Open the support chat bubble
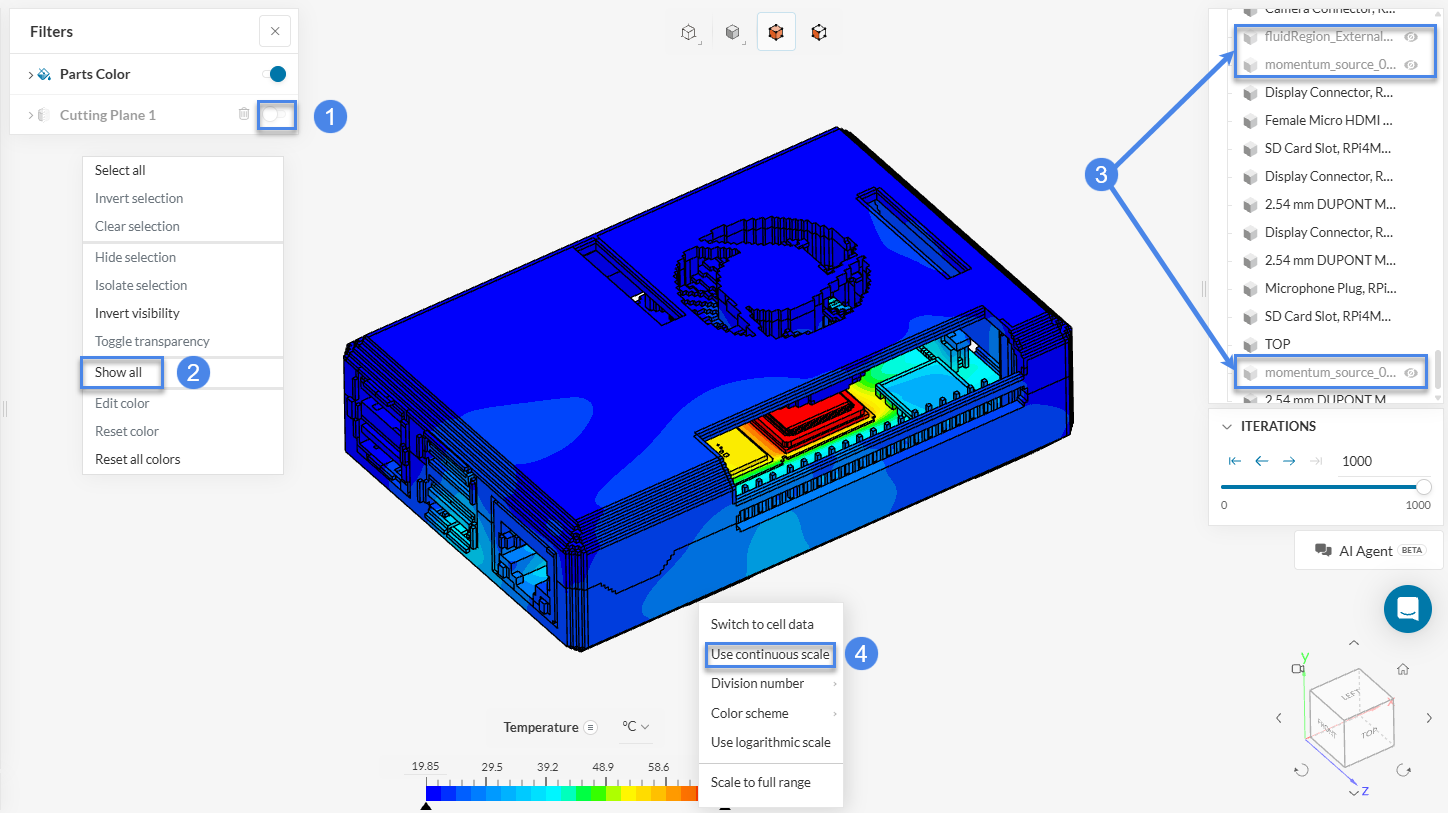 tap(1408, 608)
